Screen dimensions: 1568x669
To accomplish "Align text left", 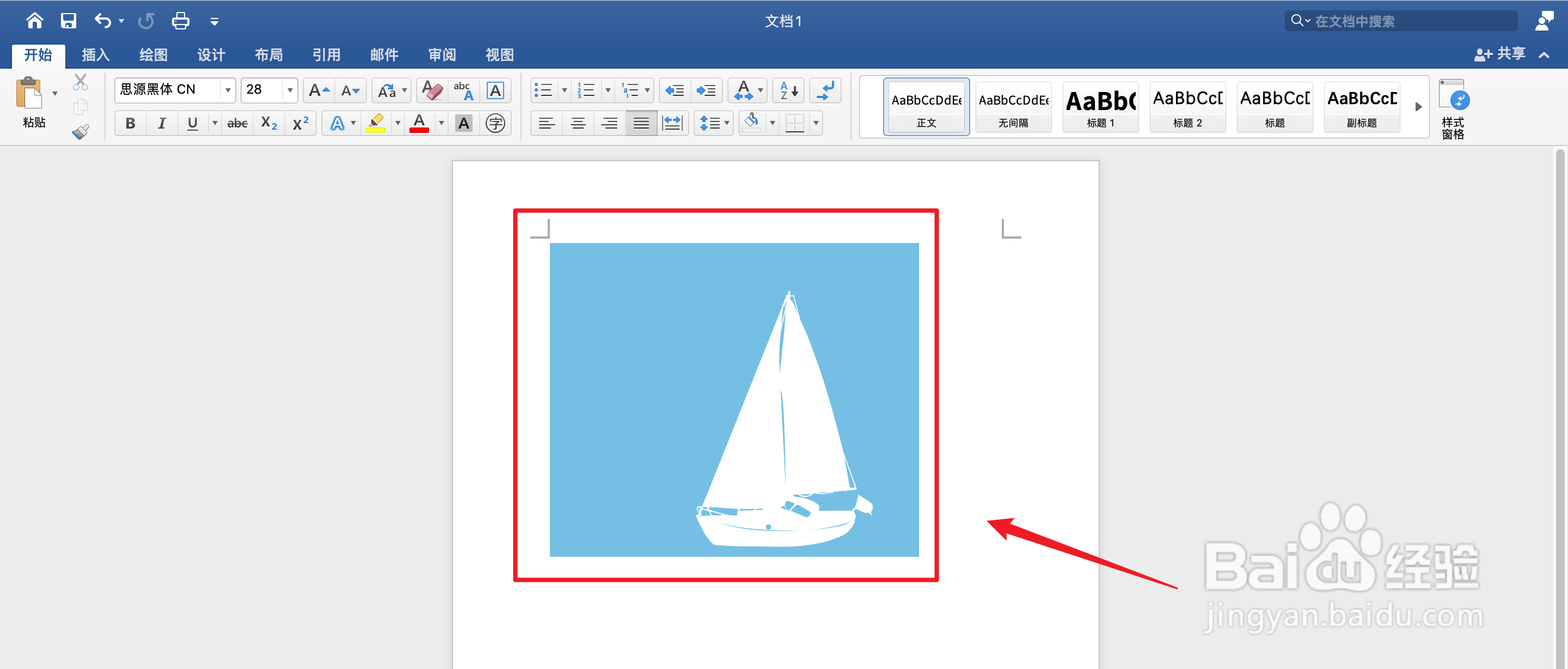I will (x=547, y=123).
